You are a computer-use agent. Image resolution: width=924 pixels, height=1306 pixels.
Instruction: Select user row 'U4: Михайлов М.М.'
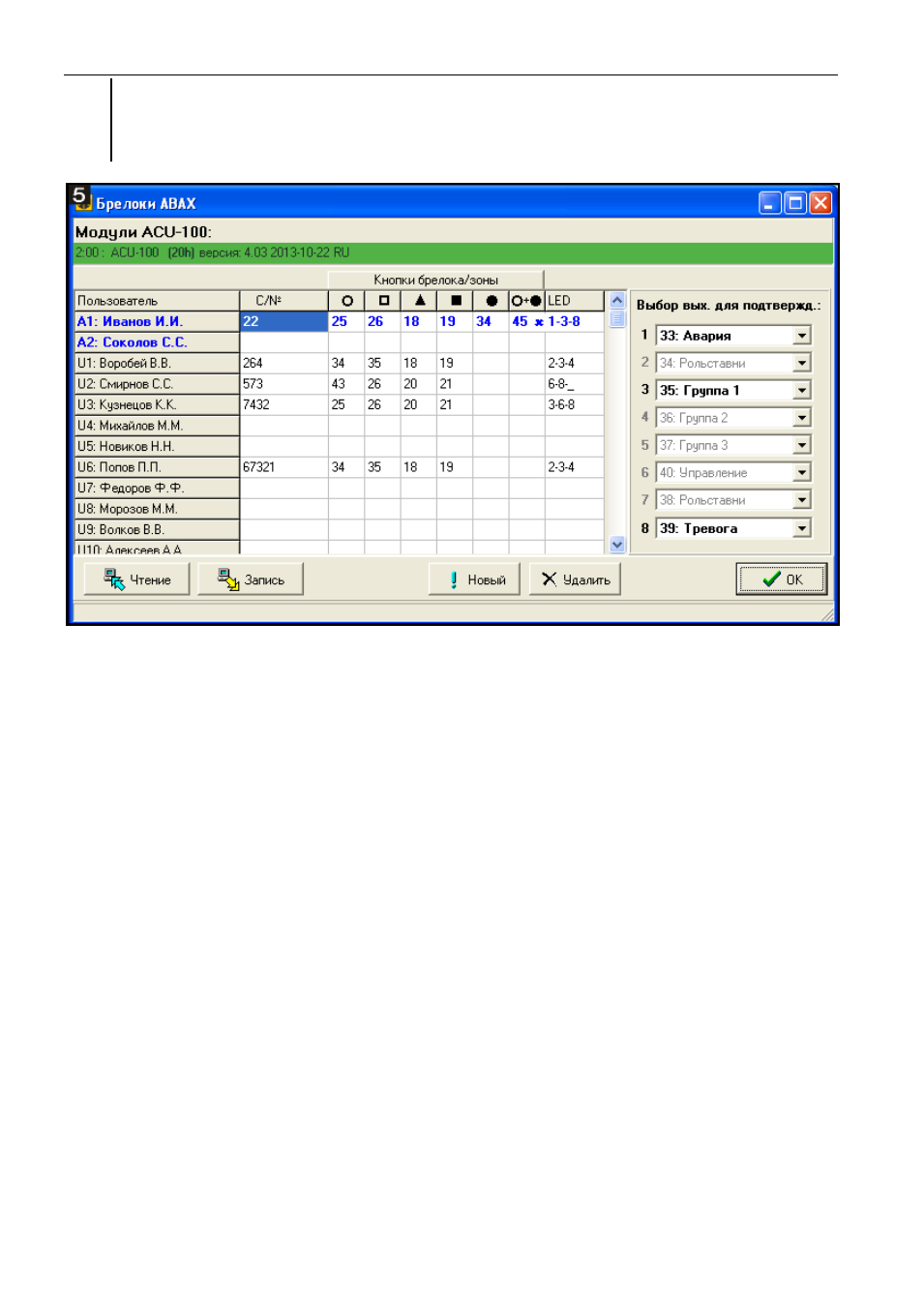pyautogui.click(x=157, y=426)
